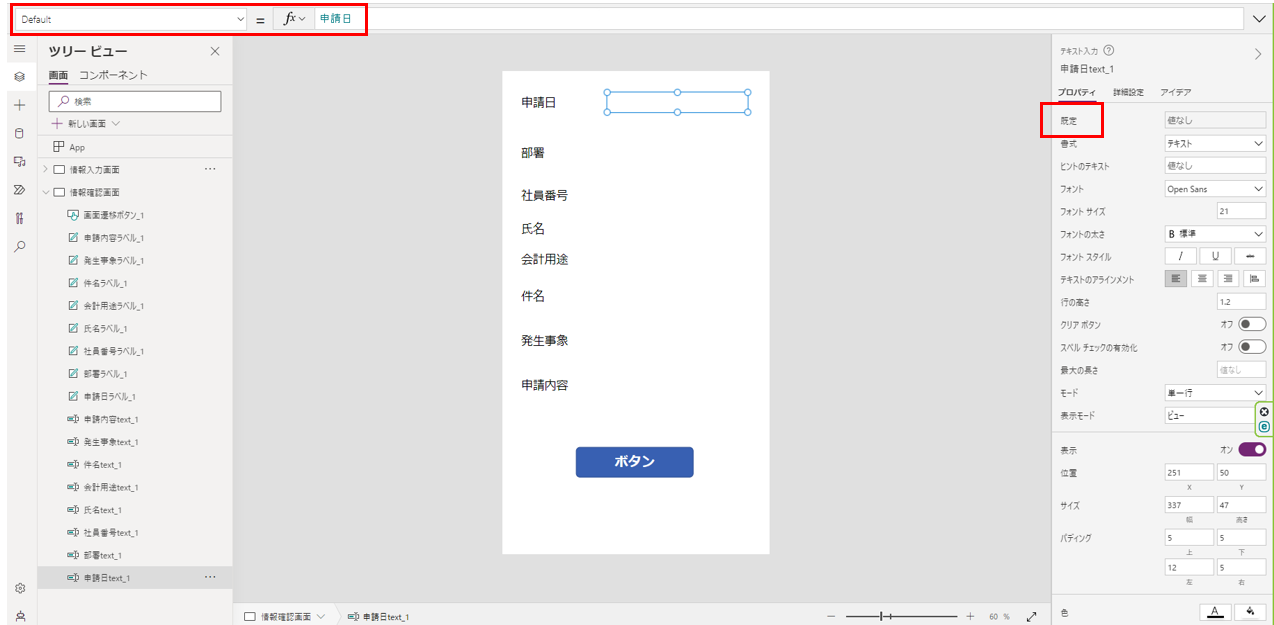Open 情報確認画面 breadcrumb dropdown
This screenshot has height=625, width=1274.
pos(321,617)
